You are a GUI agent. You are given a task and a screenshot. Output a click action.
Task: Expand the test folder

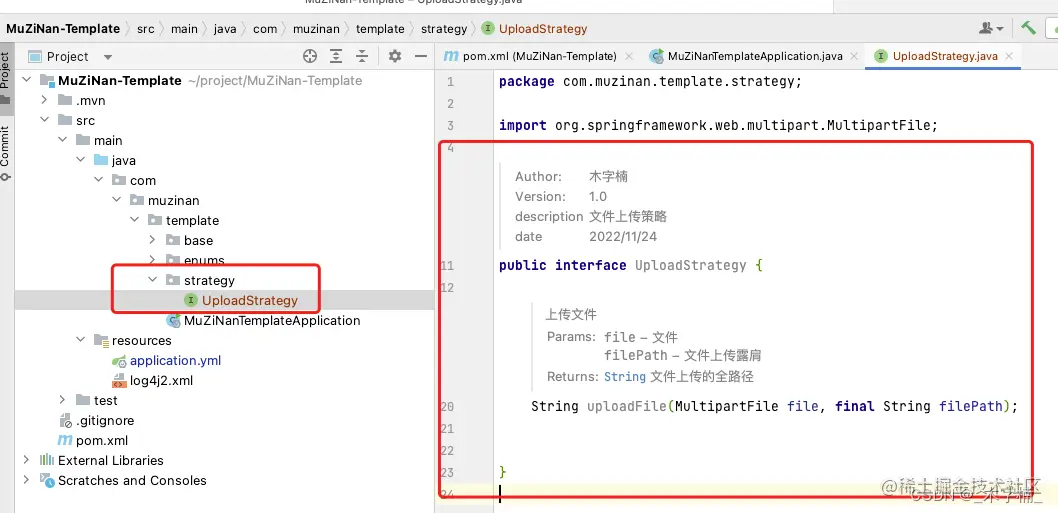(x=63, y=400)
